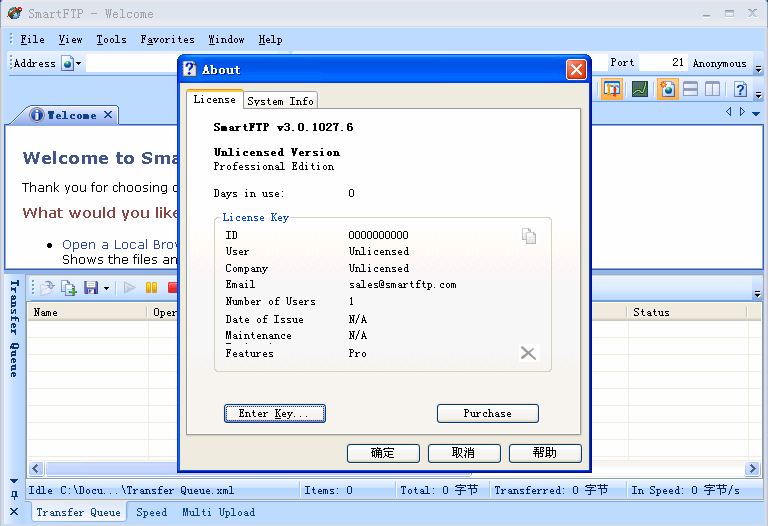768x526 pixels.
Task: Switch to the System Info tab
Action: tap(280, 101)
